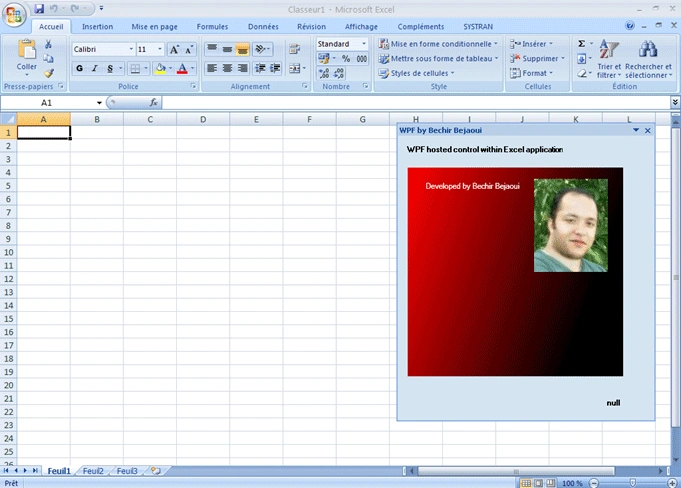Align text left
Image resolution: width=681 pixels, height=488 pixels.
pos(212,68)
